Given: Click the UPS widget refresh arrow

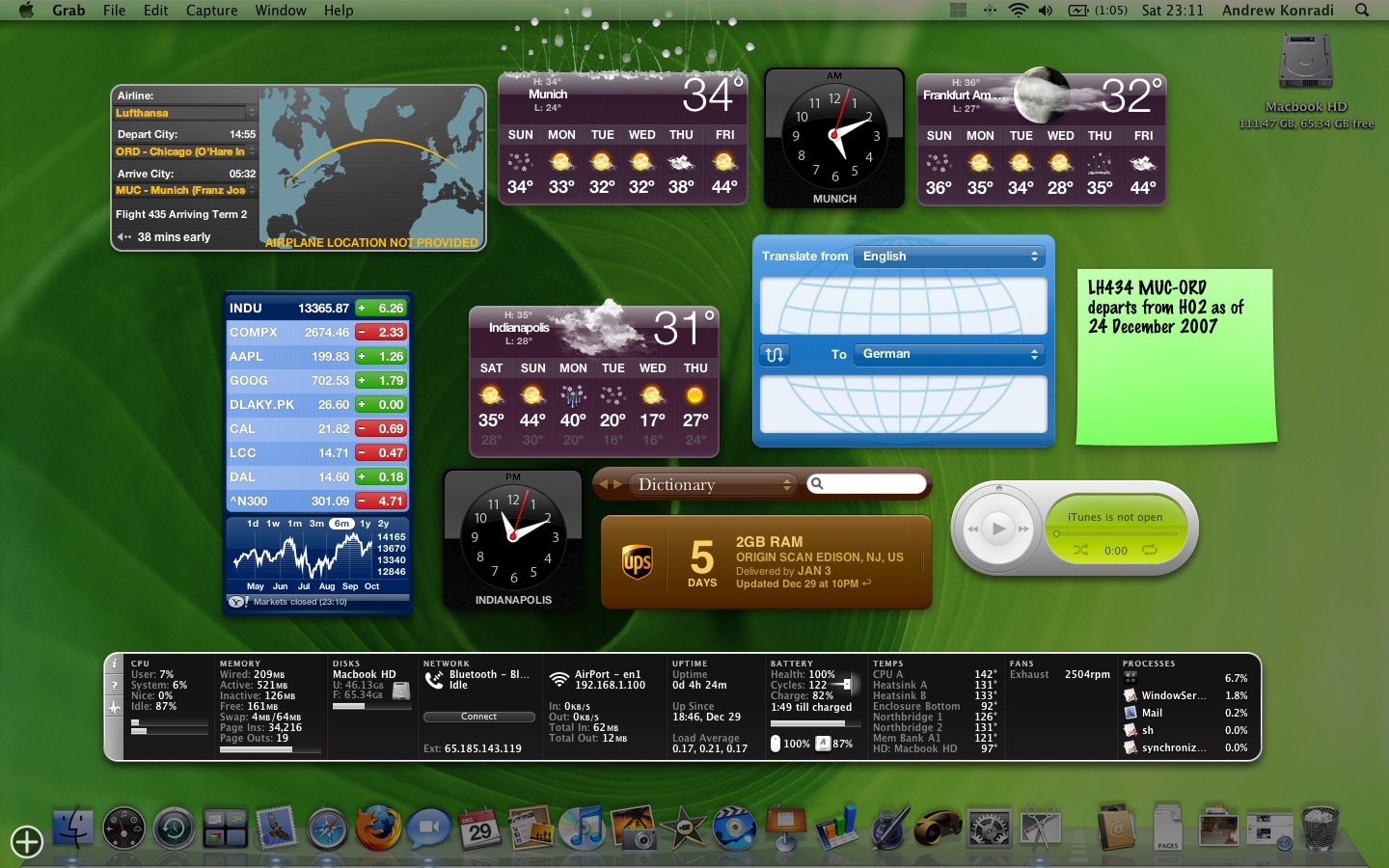Looking at the screenshot, I should pyautogui.click(x=866, y=583).
